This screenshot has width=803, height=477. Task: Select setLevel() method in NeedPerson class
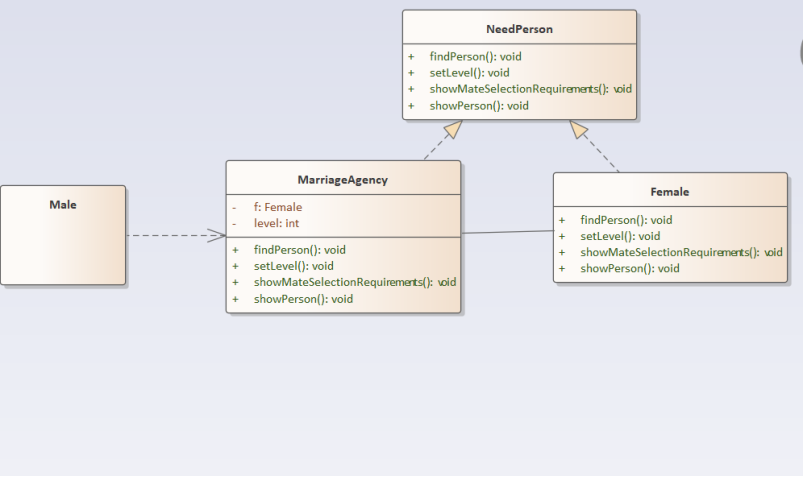coord(469,73)
